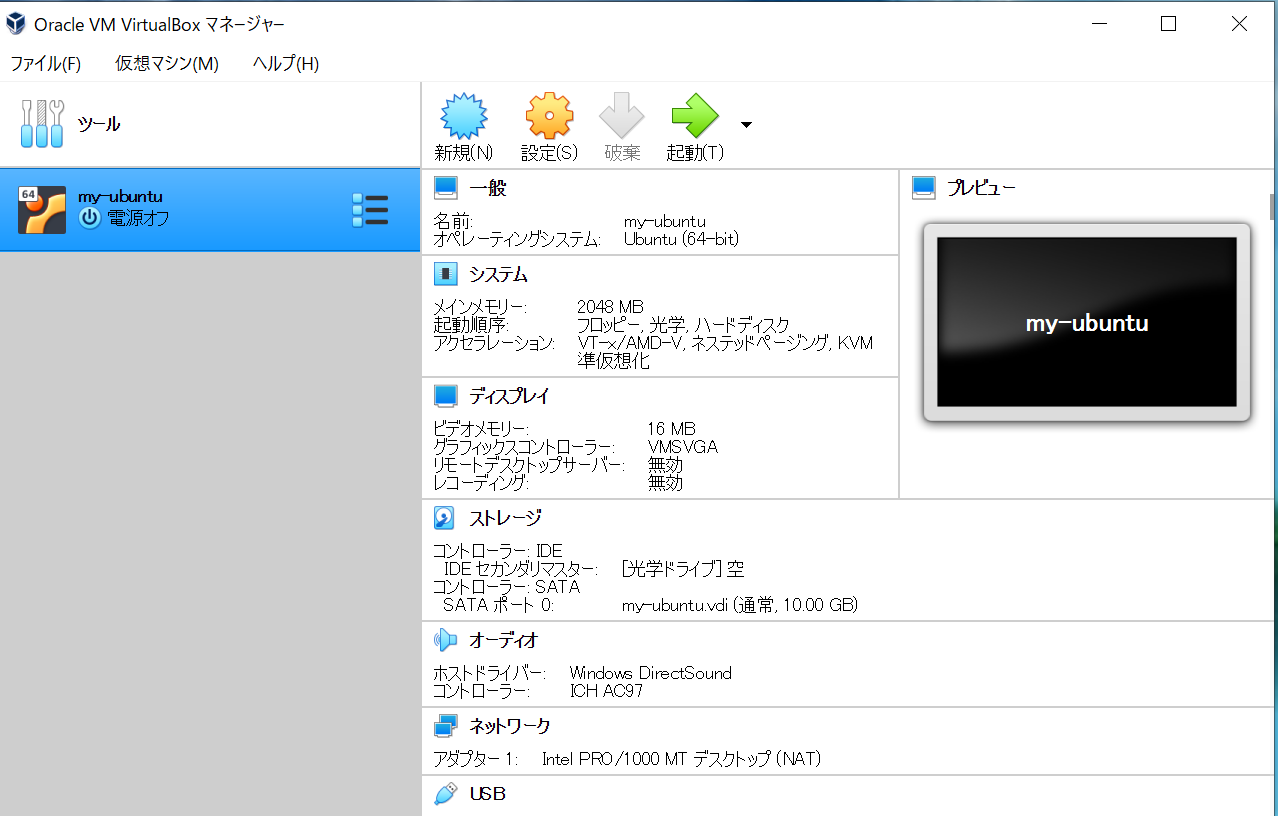The height and width of the screenshot is (816, 1278).
Task: Open 設定(S) settings gear icon
Action: click(550, 116)
